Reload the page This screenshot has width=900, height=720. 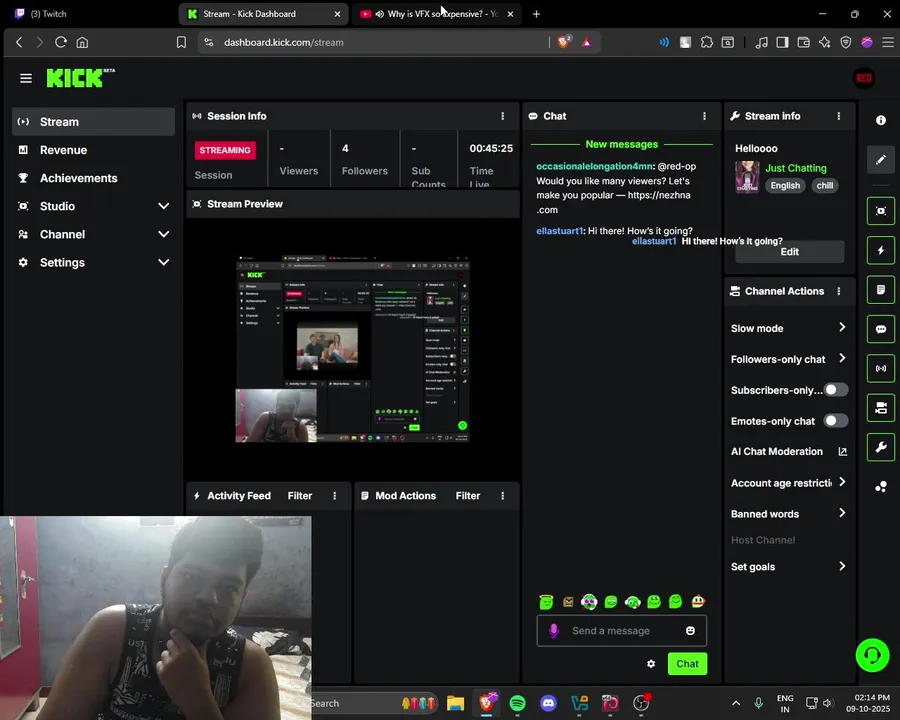click(61, 42)
